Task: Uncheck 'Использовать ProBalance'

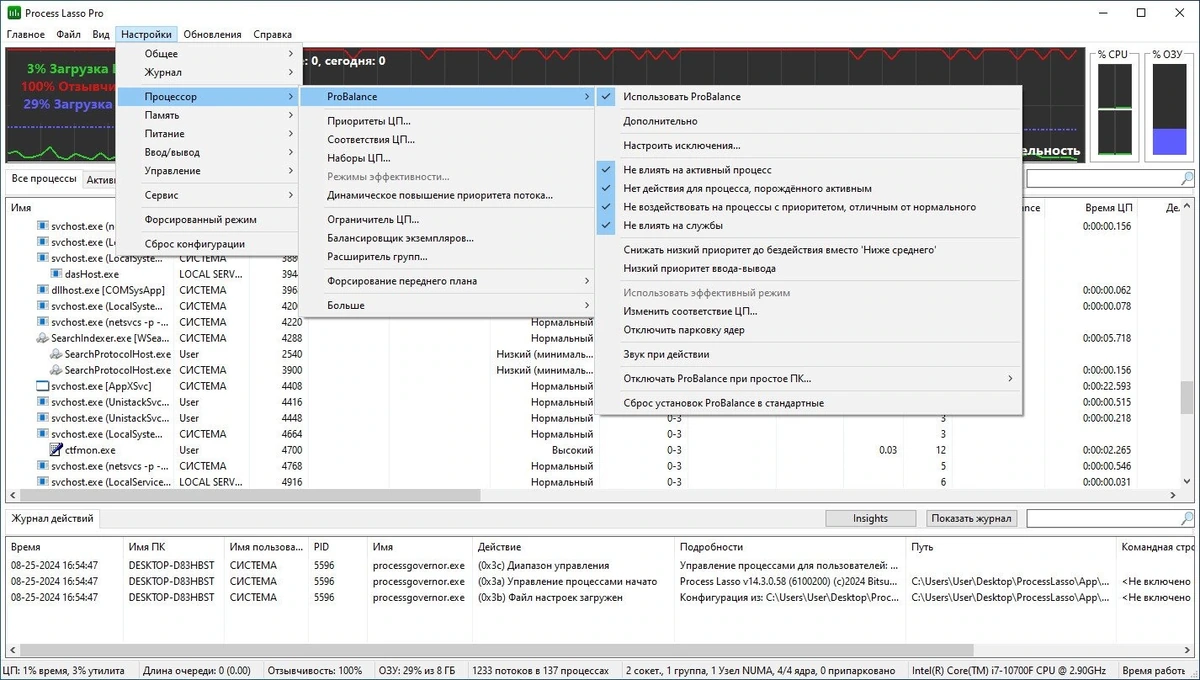Action: [808, 97]
